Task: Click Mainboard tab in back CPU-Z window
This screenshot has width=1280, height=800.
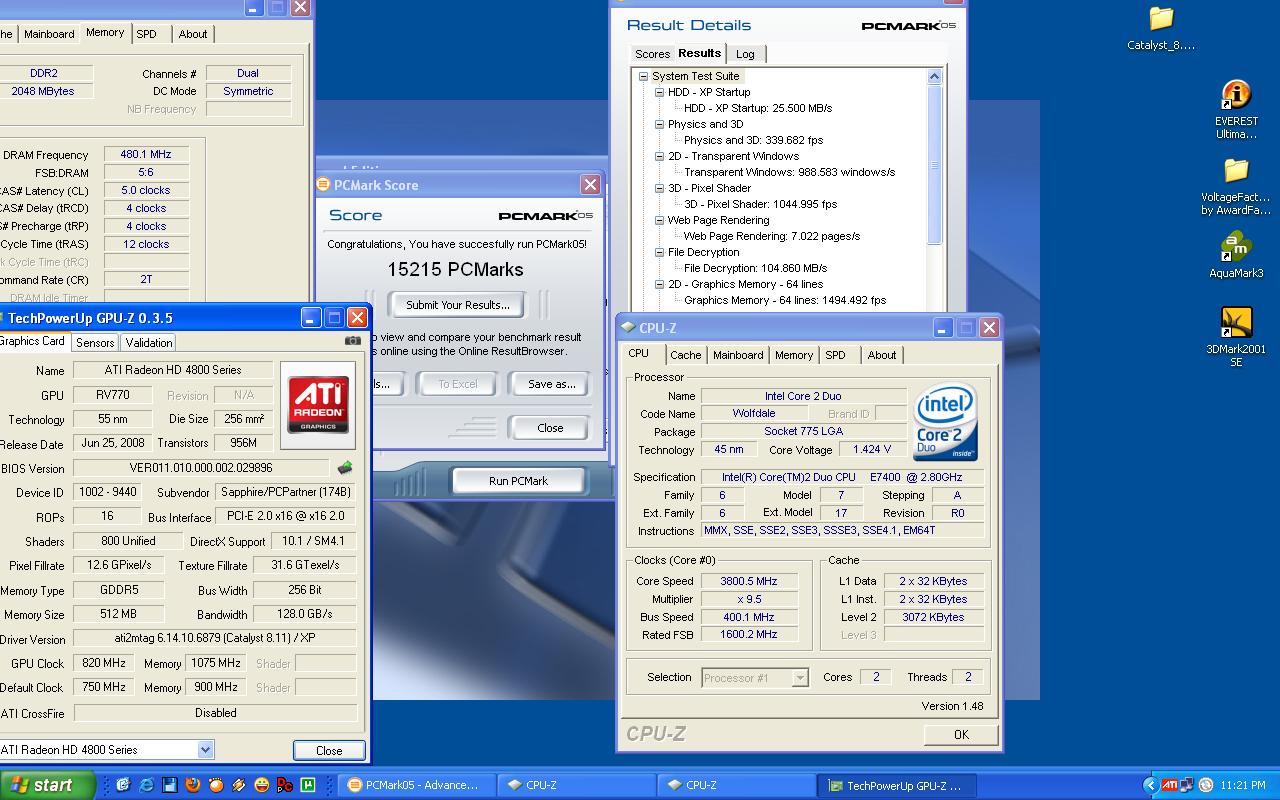Action: pos(49,34)
